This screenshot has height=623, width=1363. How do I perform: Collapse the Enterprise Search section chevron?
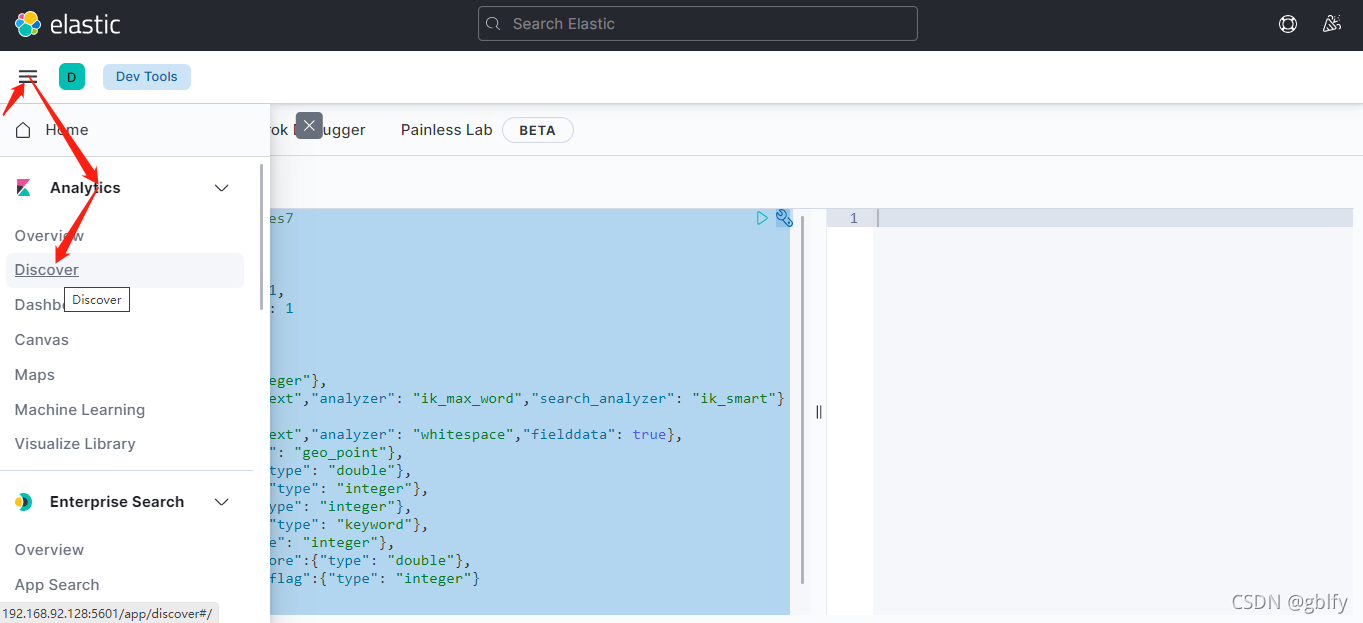click(x=222, y=502)
